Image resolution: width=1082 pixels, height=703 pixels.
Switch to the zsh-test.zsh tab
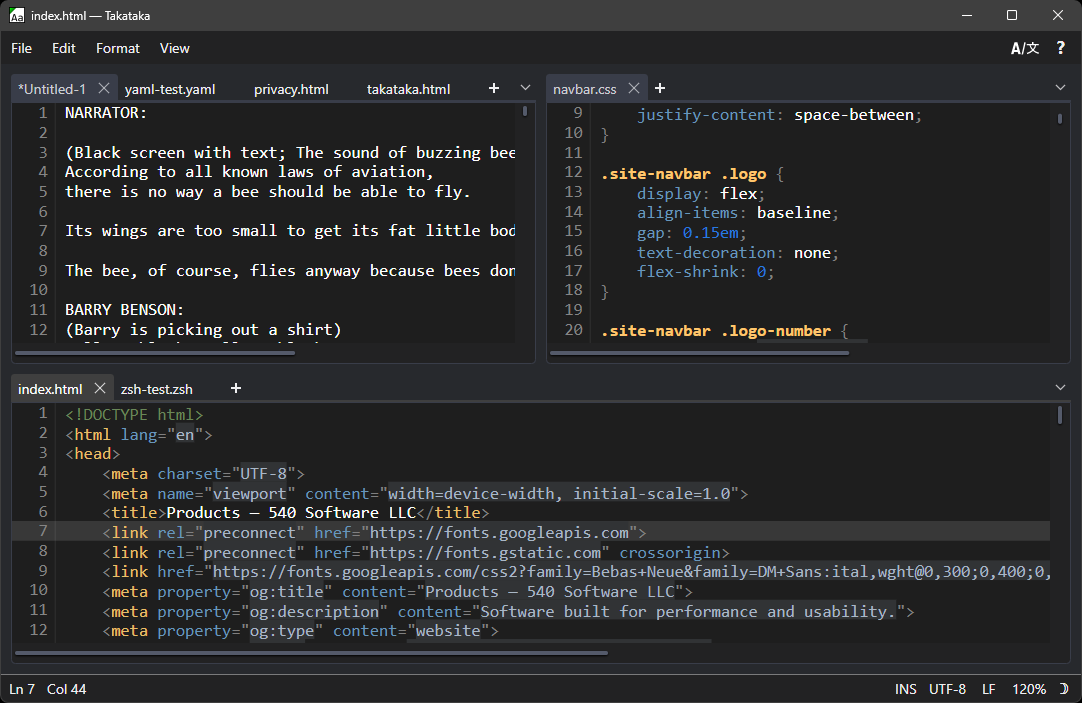[157, 389]
